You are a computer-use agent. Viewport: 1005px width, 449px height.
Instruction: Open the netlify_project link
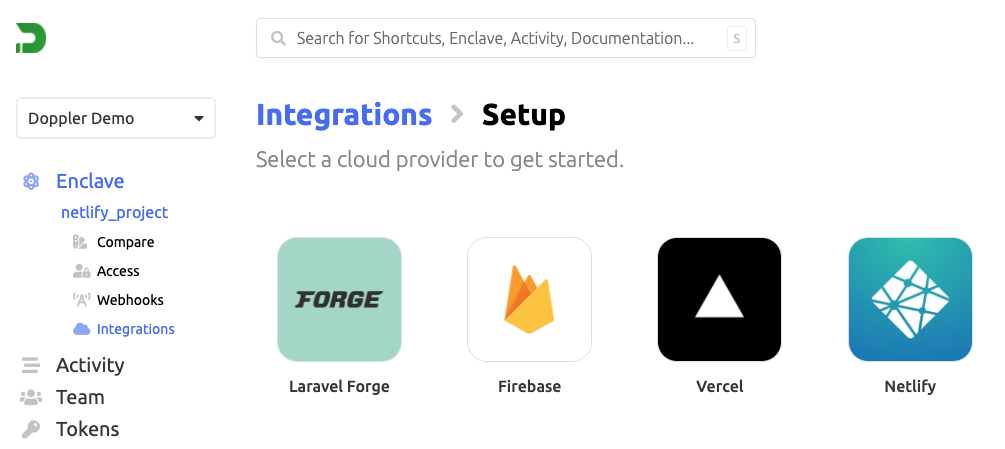click(115, 212)
